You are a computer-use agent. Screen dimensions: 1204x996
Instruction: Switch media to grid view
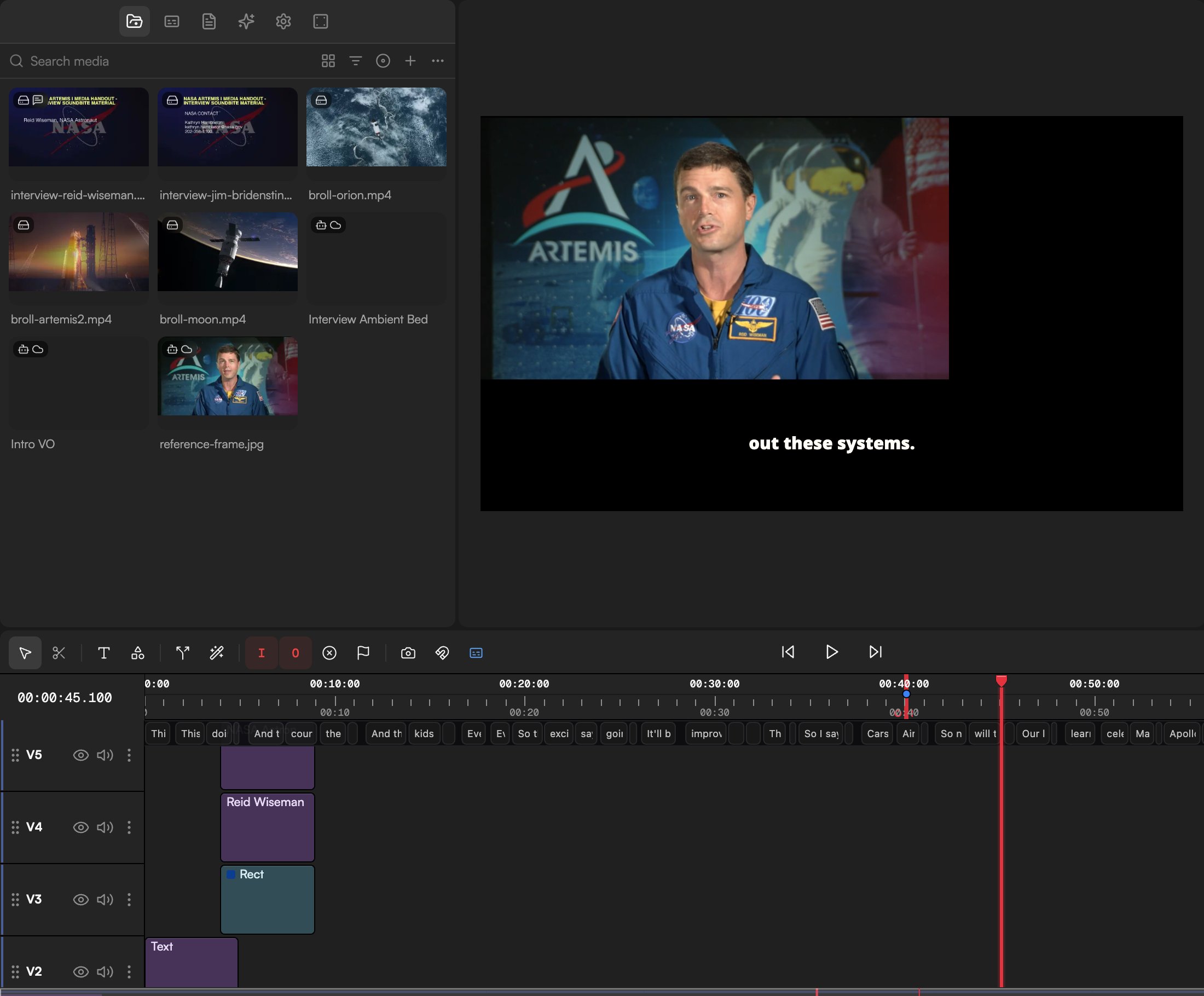328,61
